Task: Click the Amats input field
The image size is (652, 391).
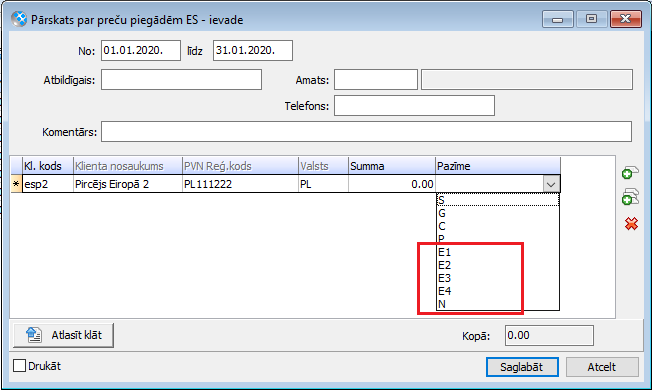Action: click(x=376, y=79)
